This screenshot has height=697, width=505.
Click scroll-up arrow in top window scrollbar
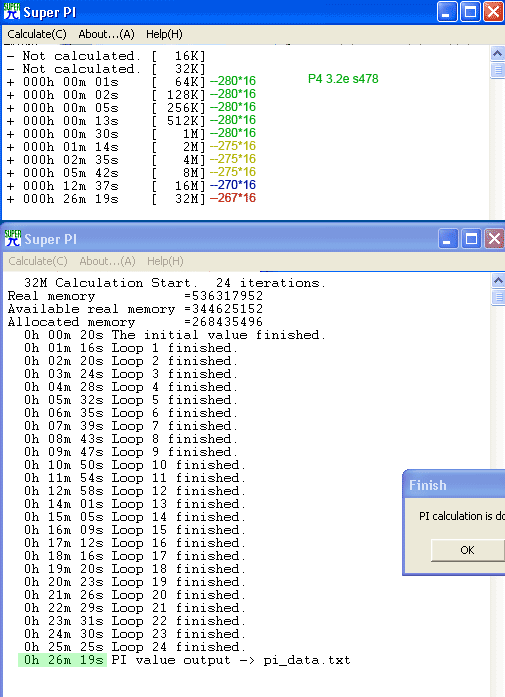(497, 54)
